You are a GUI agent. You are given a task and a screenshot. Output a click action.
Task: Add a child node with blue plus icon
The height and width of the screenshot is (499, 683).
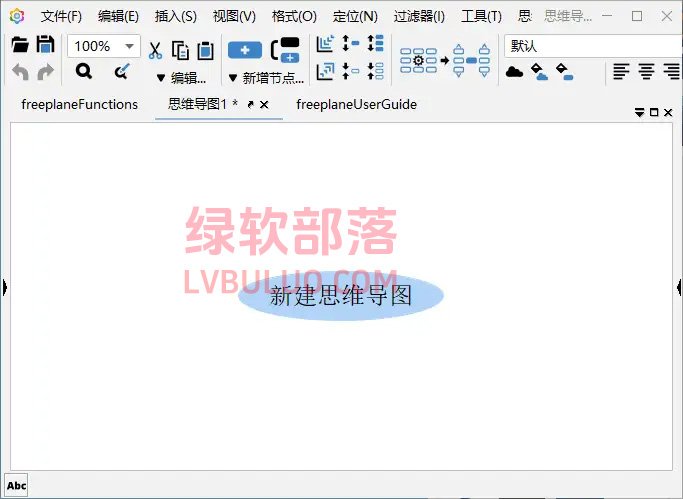click(x=245, y=50)
